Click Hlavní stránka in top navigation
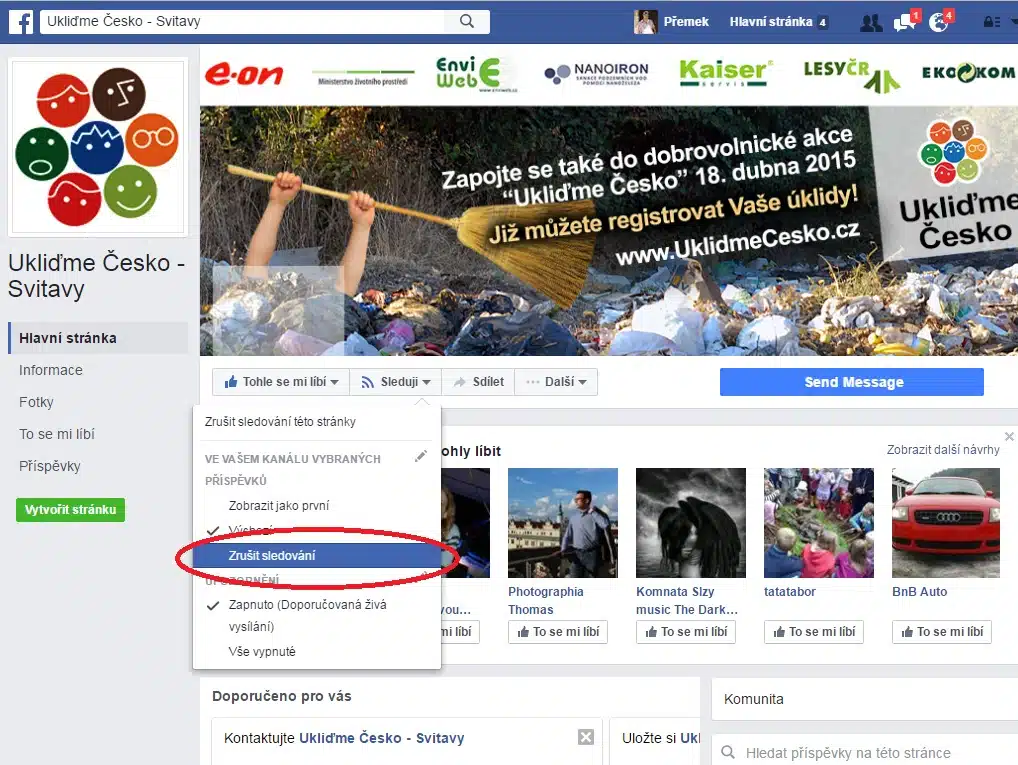The height and width of the screenshot is (765, 1018). pyautogui.click(x=771, y=22)
